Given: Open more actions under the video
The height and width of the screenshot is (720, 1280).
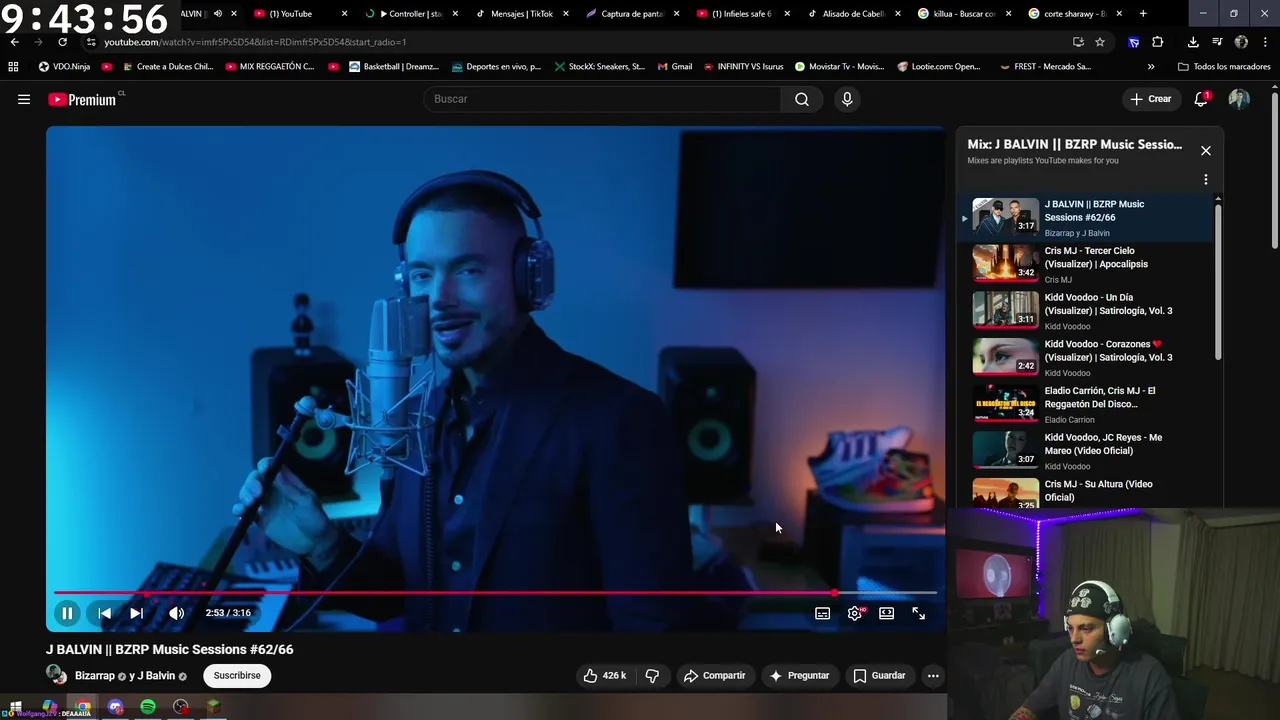Looking at the screenshot, I should click(x=933, y=676).
